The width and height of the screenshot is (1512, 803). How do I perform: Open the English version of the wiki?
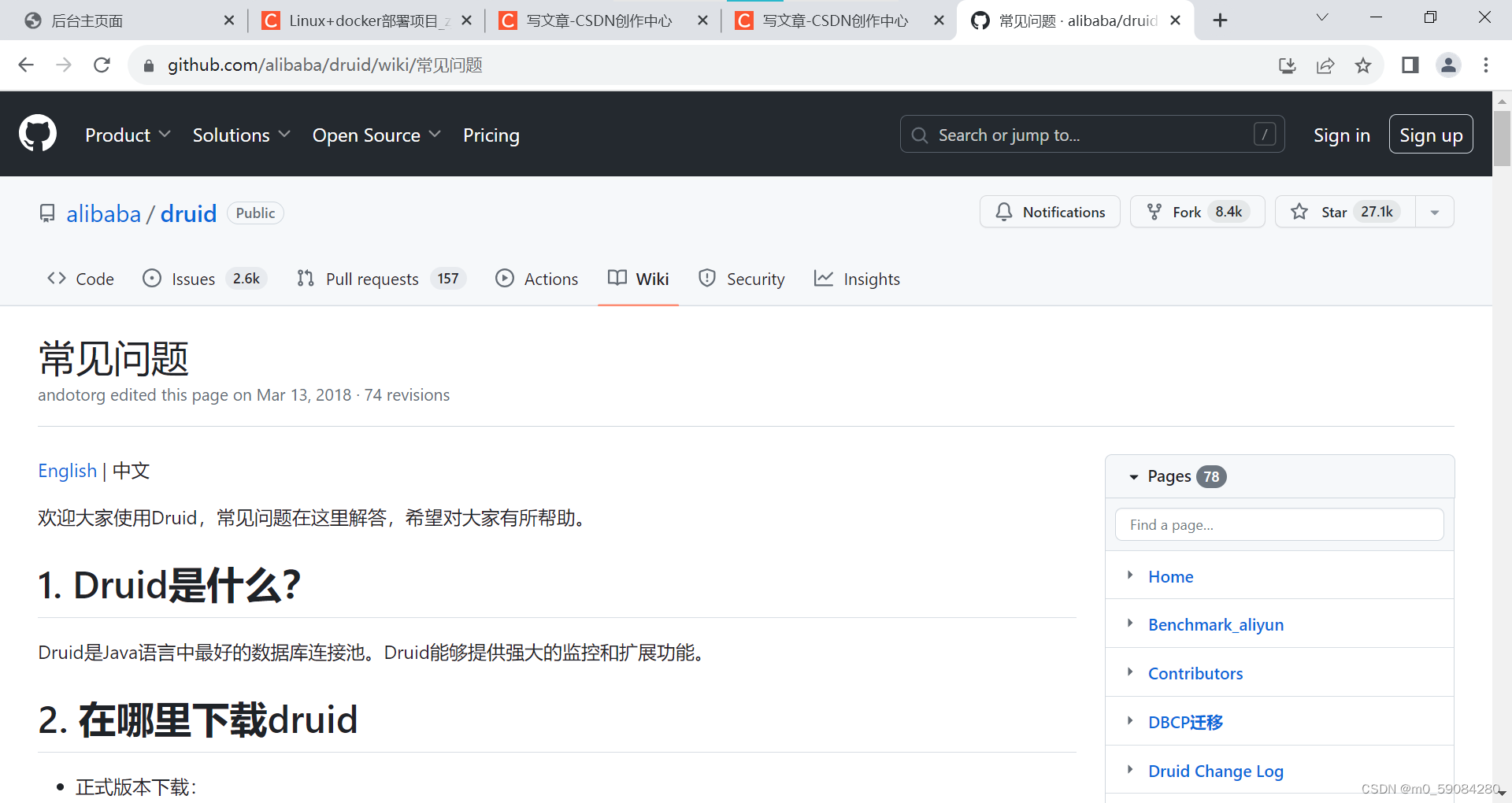(x=67, y=471)
